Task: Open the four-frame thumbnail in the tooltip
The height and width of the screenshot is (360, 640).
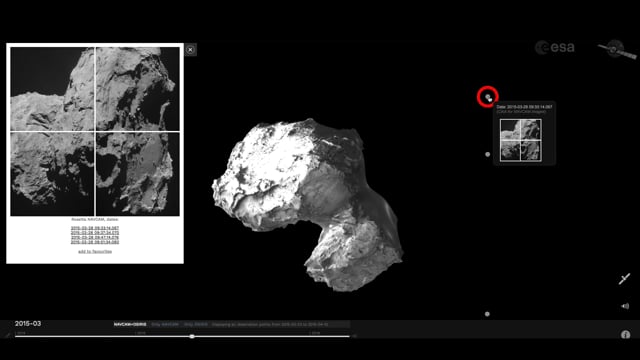Action: tap(521, 140)
